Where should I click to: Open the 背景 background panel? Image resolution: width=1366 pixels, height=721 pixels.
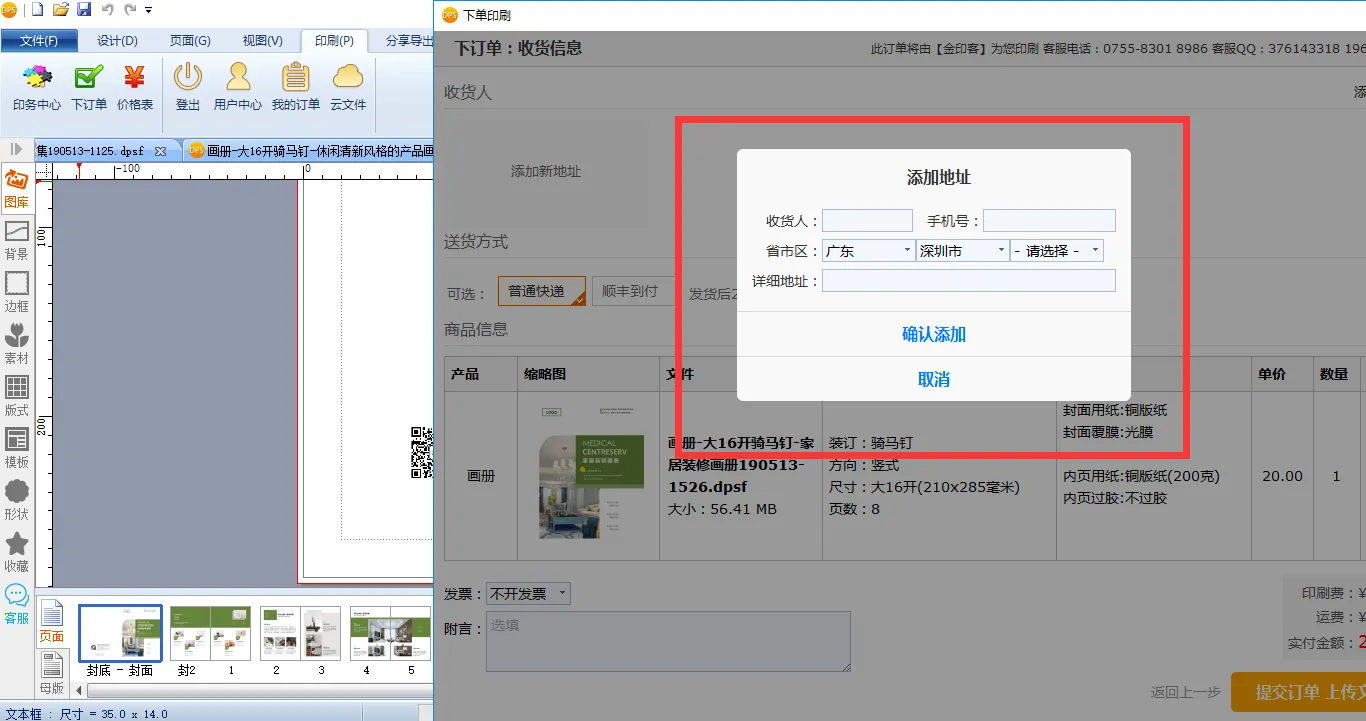[x=17, y=241]
